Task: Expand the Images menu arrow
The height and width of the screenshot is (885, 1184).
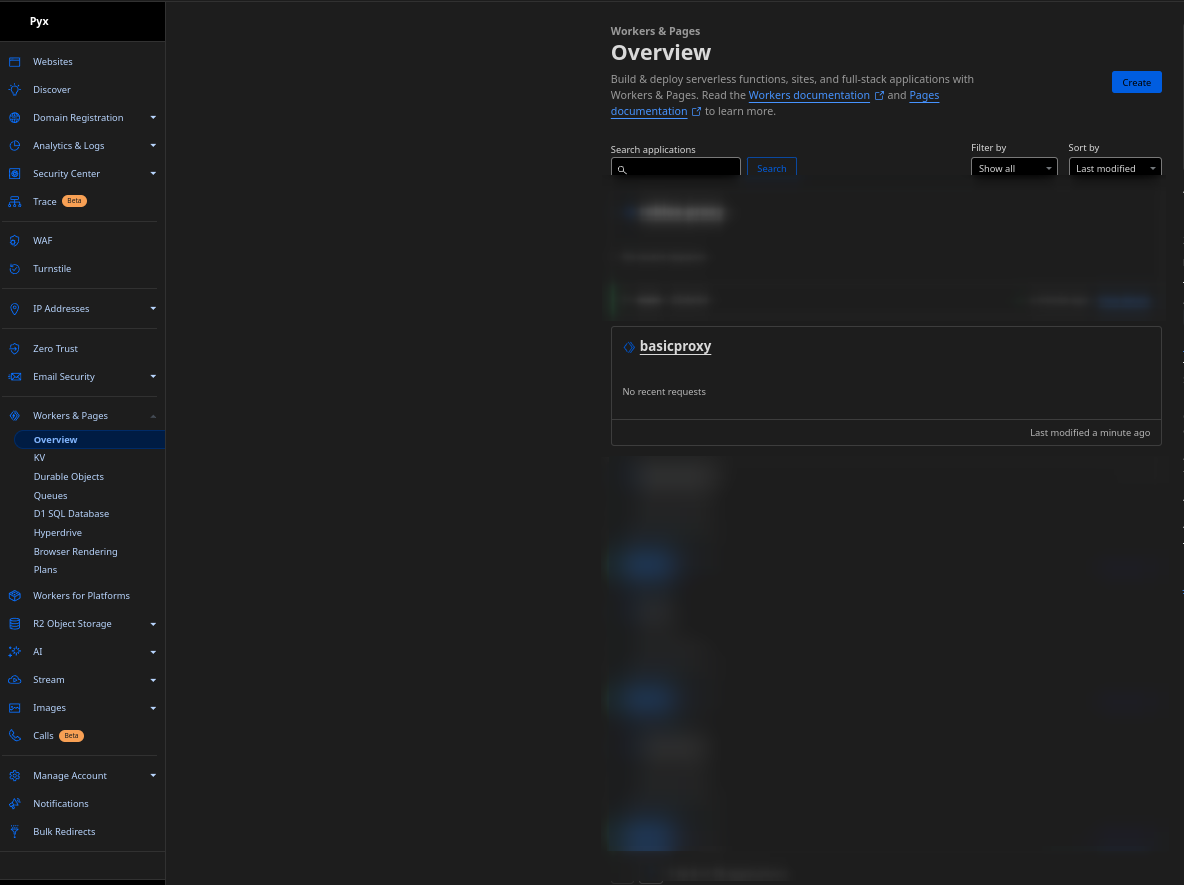Action: (x=153, y=708)
